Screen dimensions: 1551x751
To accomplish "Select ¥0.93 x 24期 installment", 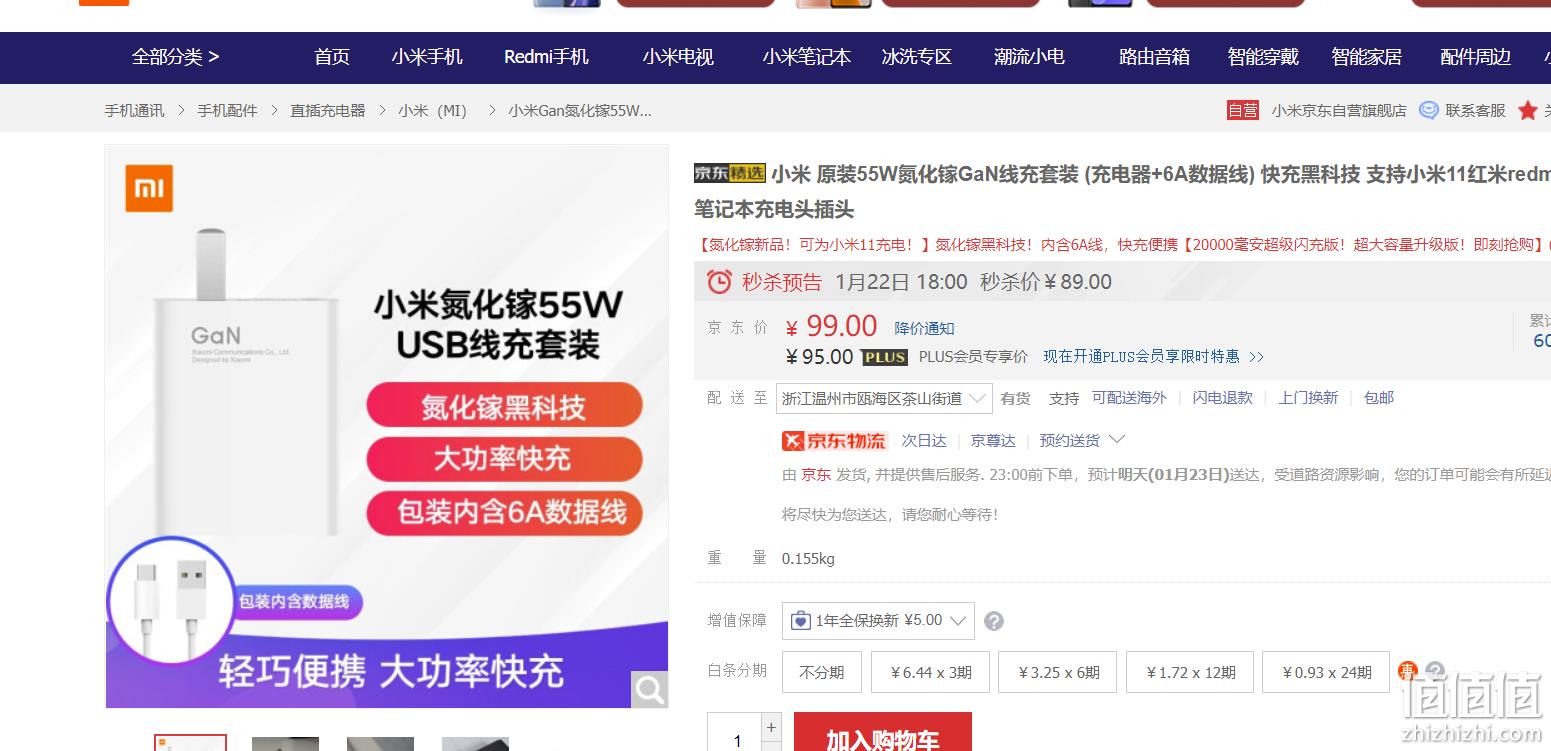I will tap(1326, 672).
